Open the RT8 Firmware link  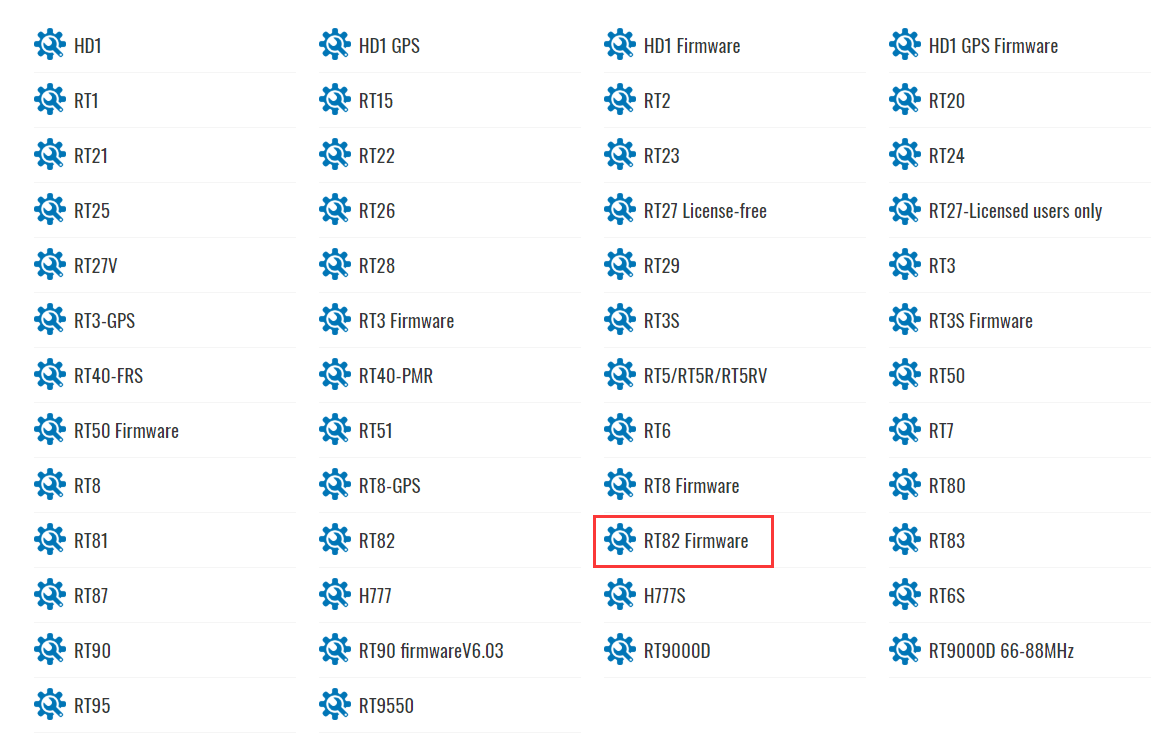tap(691, 486)
